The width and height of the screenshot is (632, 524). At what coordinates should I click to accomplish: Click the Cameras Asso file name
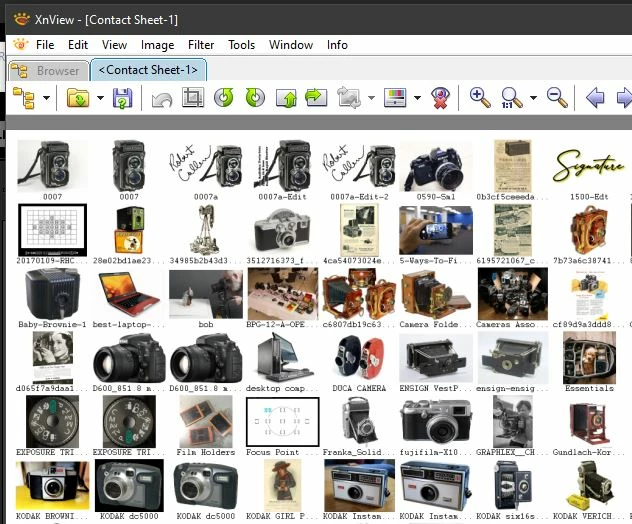[x=512, y=324]
